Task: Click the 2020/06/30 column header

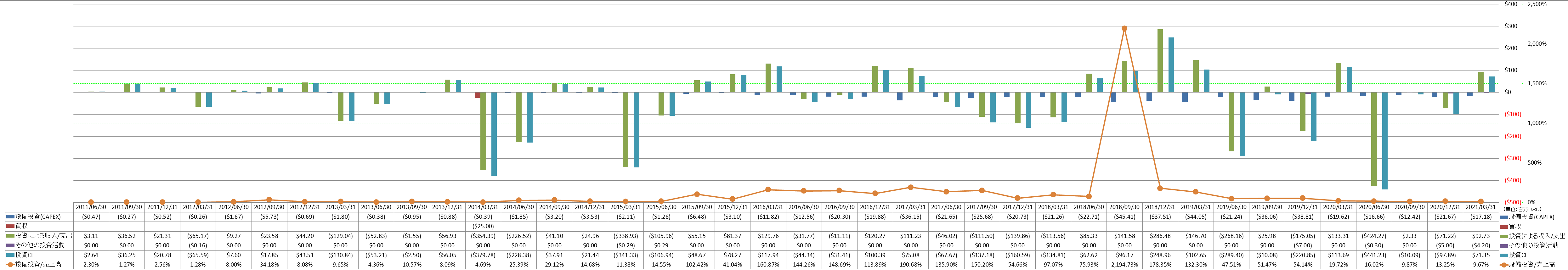Action: (1374, 207)
